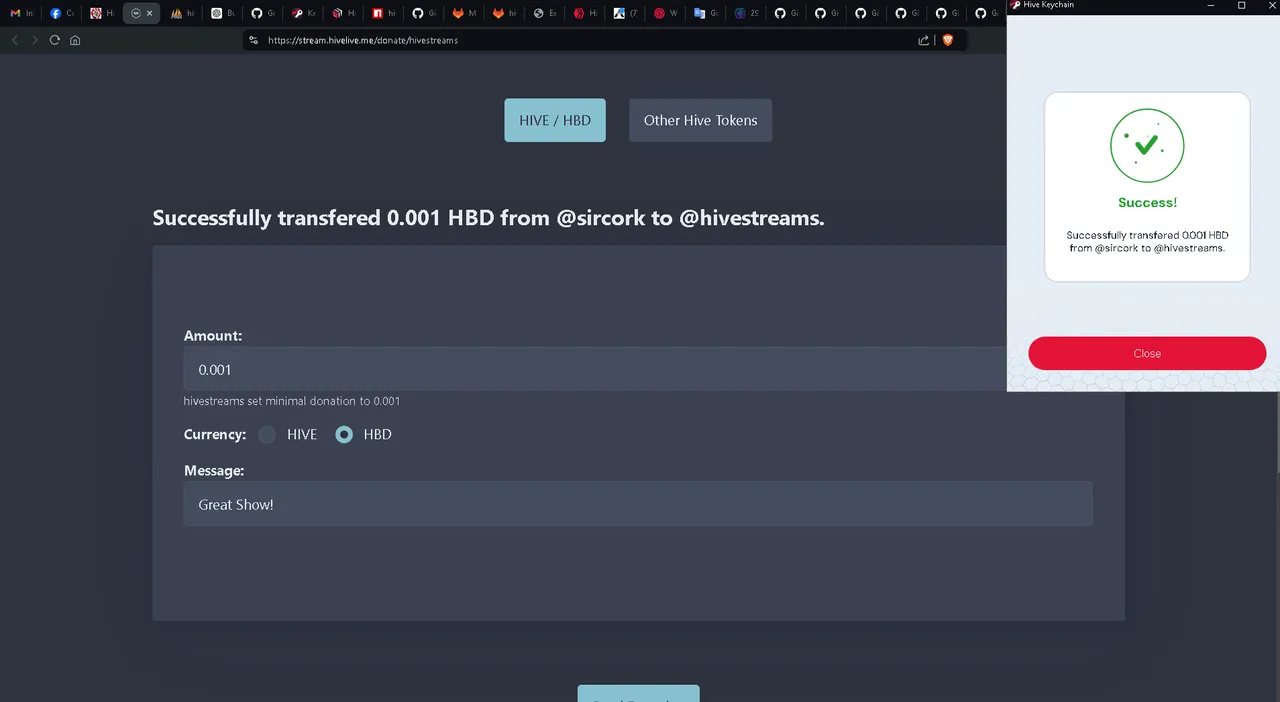Minimize the Hive Keychain window
Viewport: 1280px width, 702px height.
pos(1212,5)
